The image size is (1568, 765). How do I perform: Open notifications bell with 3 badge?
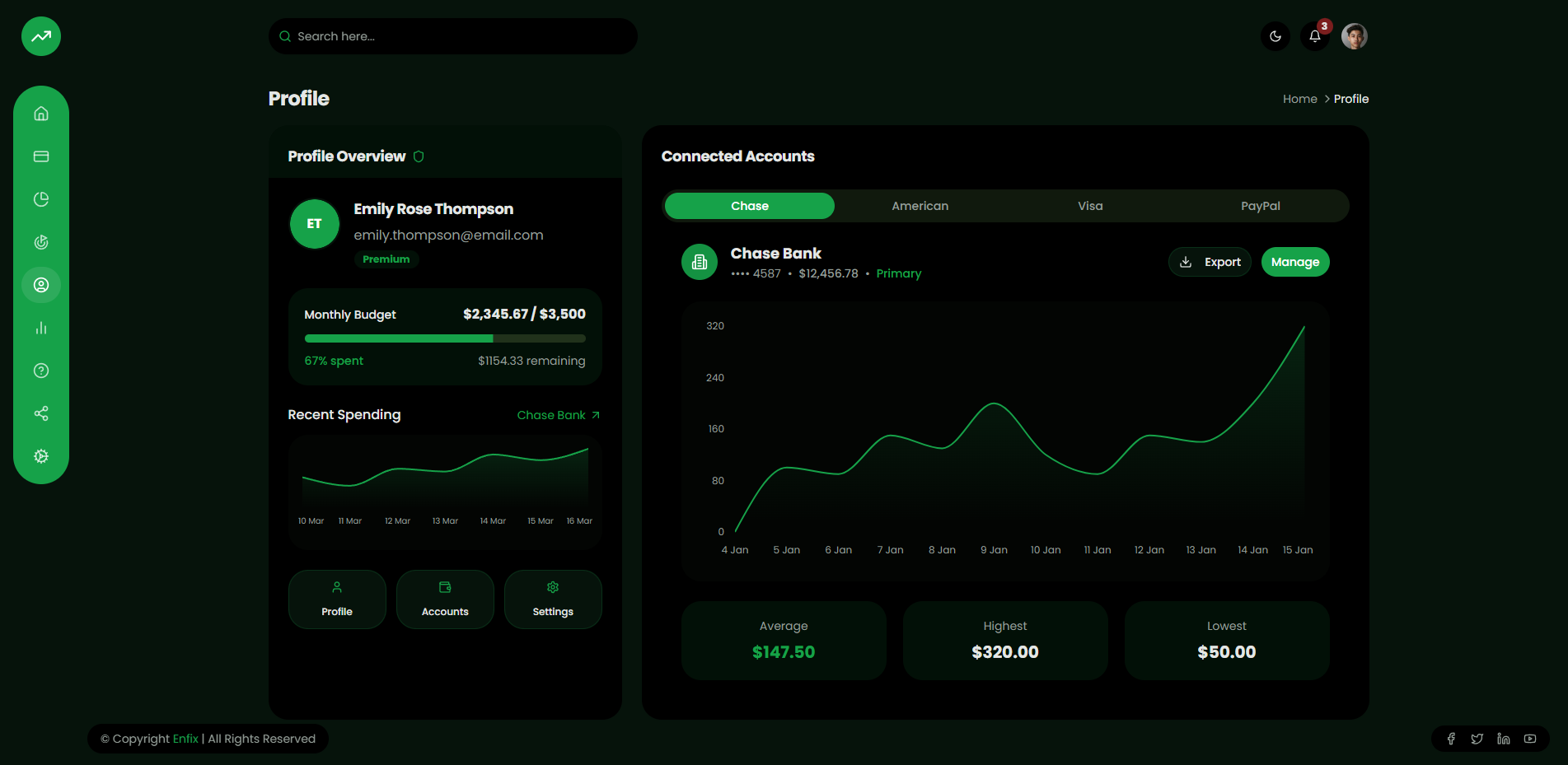click(1315, 36)
